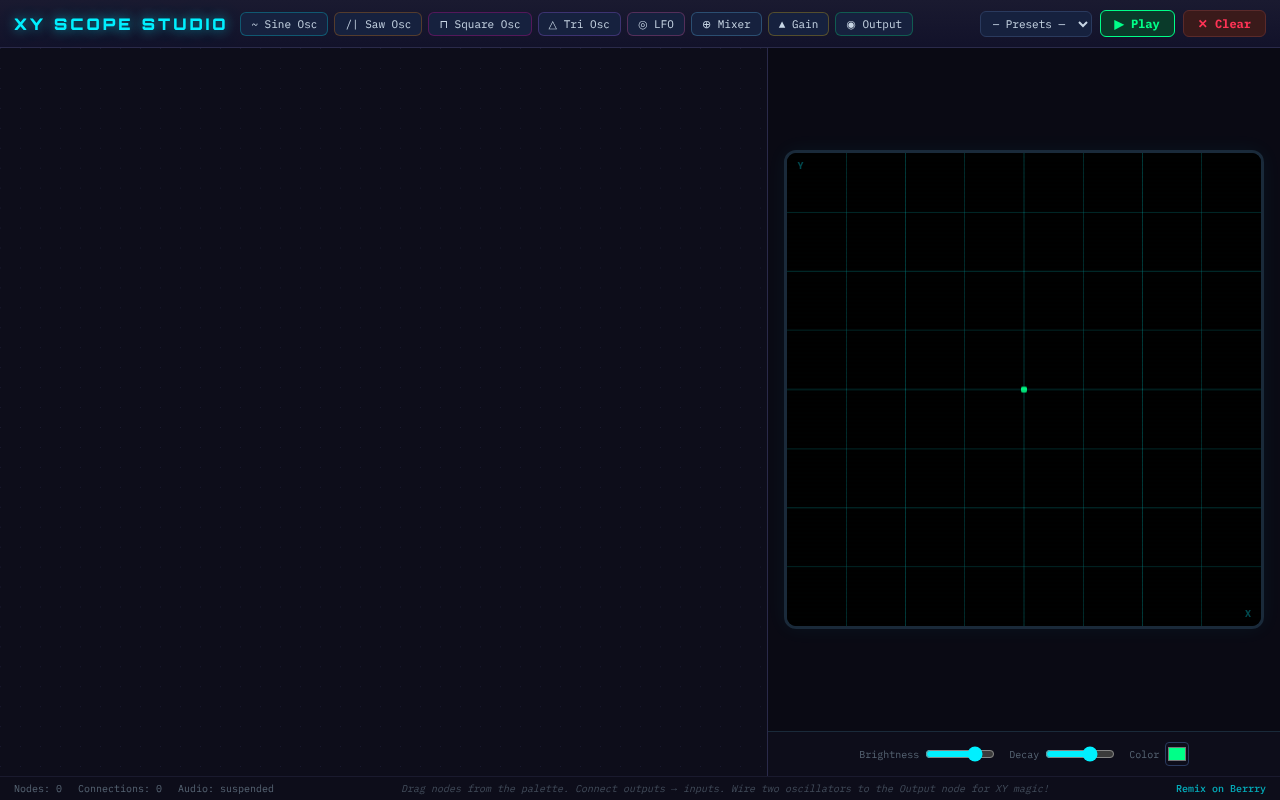Open the scope Color swatch picker
1280x800 pixels.
point(1177,754)
